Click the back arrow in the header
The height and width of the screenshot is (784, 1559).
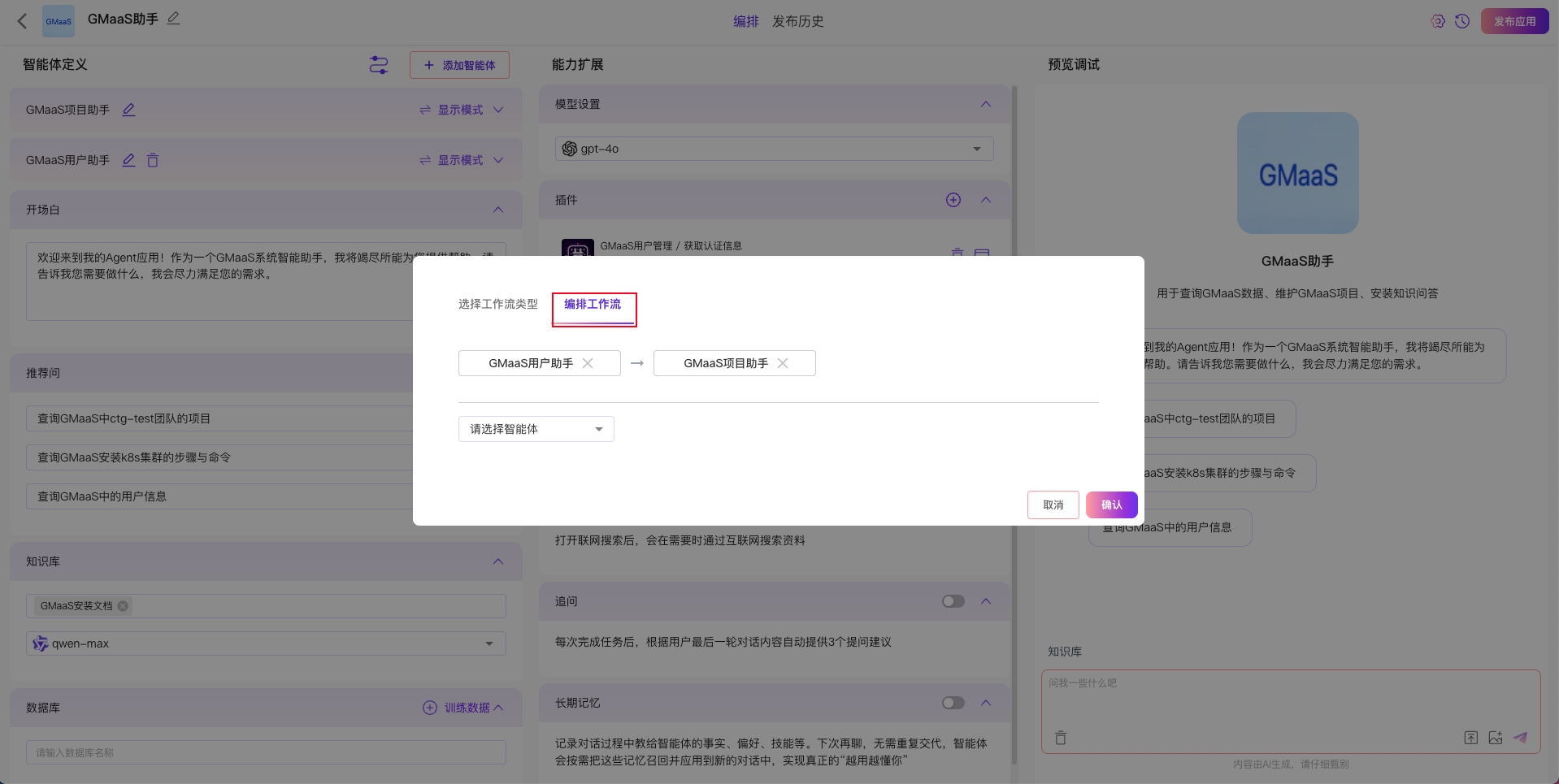(22, 21)
